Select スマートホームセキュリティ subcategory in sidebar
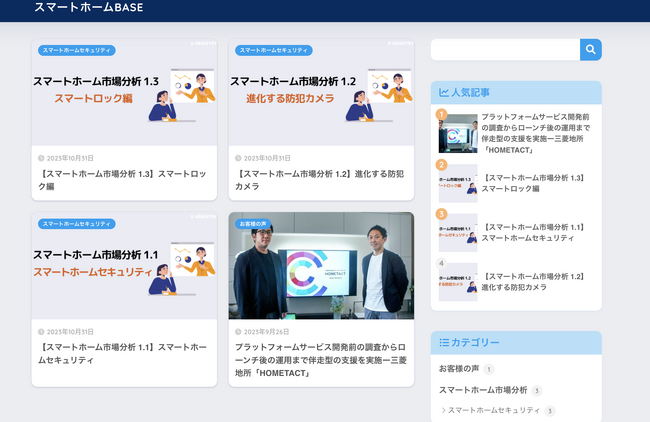The width and height of the screenshot is (650, 422). pyautogui.click(x=494, y=410)
